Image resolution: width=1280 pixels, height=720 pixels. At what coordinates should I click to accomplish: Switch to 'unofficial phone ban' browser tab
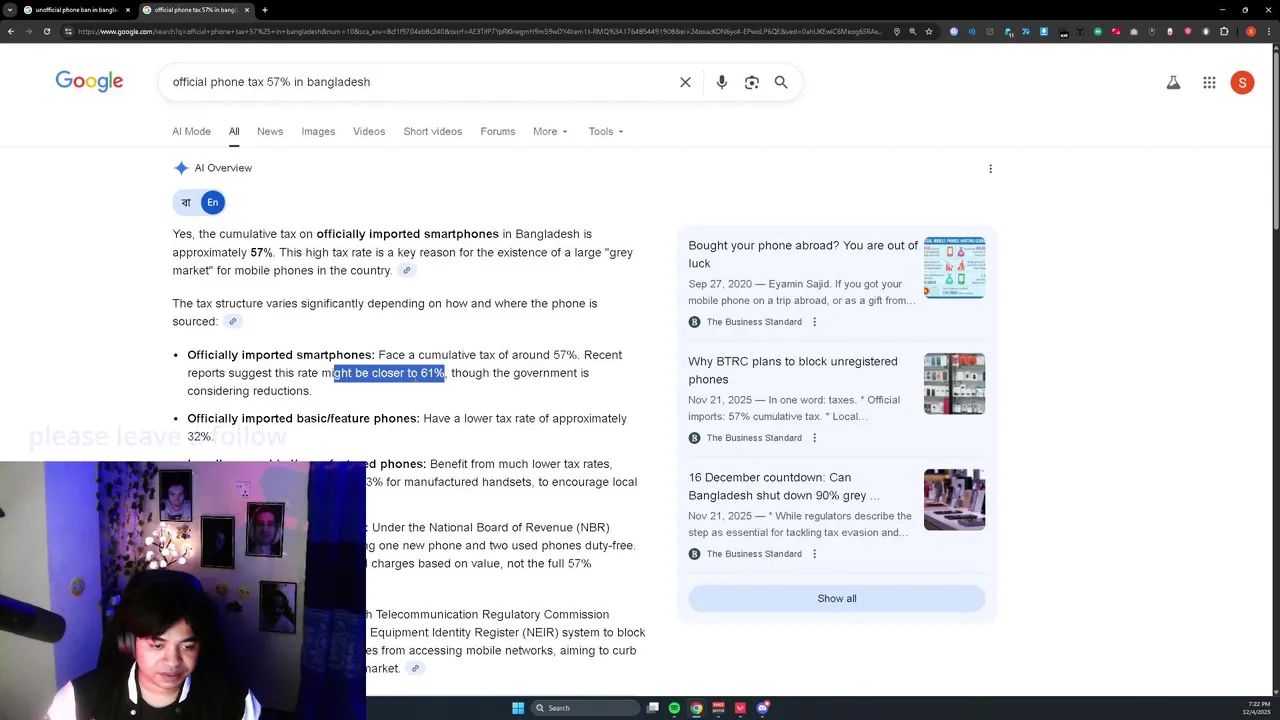tap(76, 10)
